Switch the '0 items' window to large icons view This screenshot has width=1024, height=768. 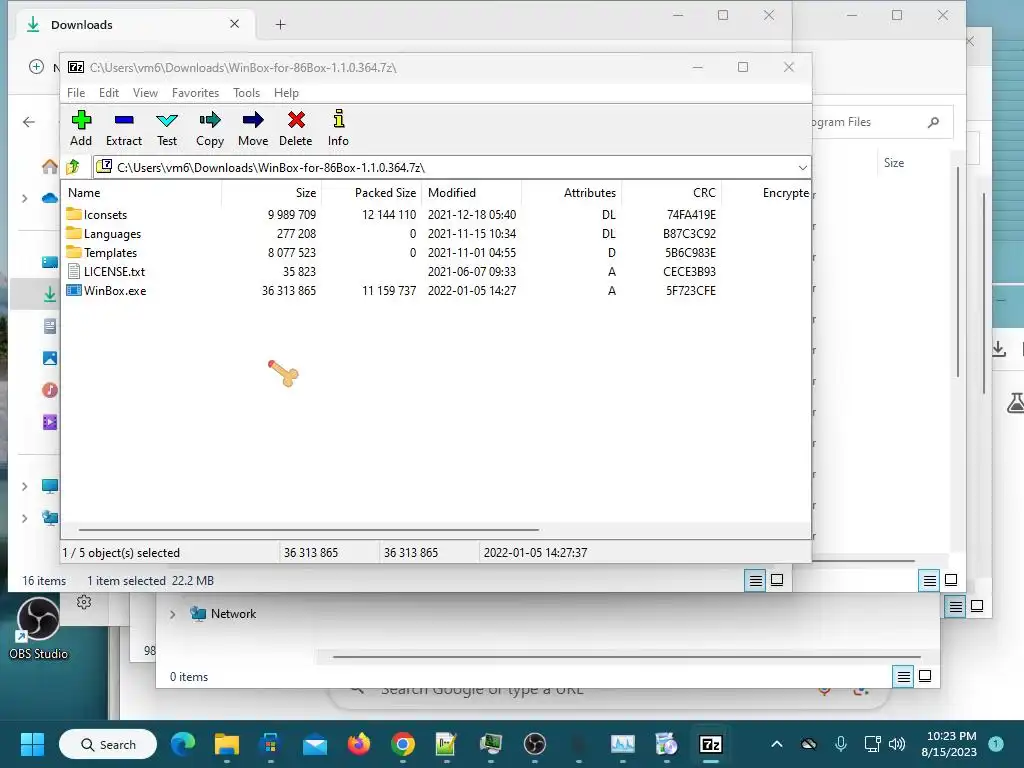pos(925,677)
